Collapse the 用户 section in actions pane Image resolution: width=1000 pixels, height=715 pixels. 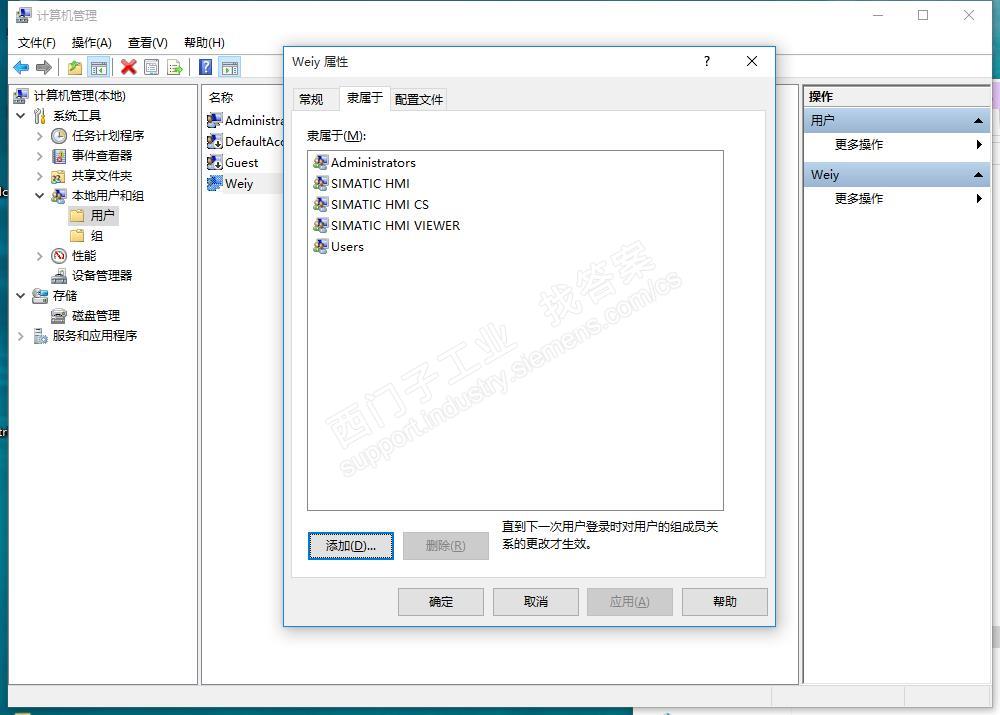978,121
